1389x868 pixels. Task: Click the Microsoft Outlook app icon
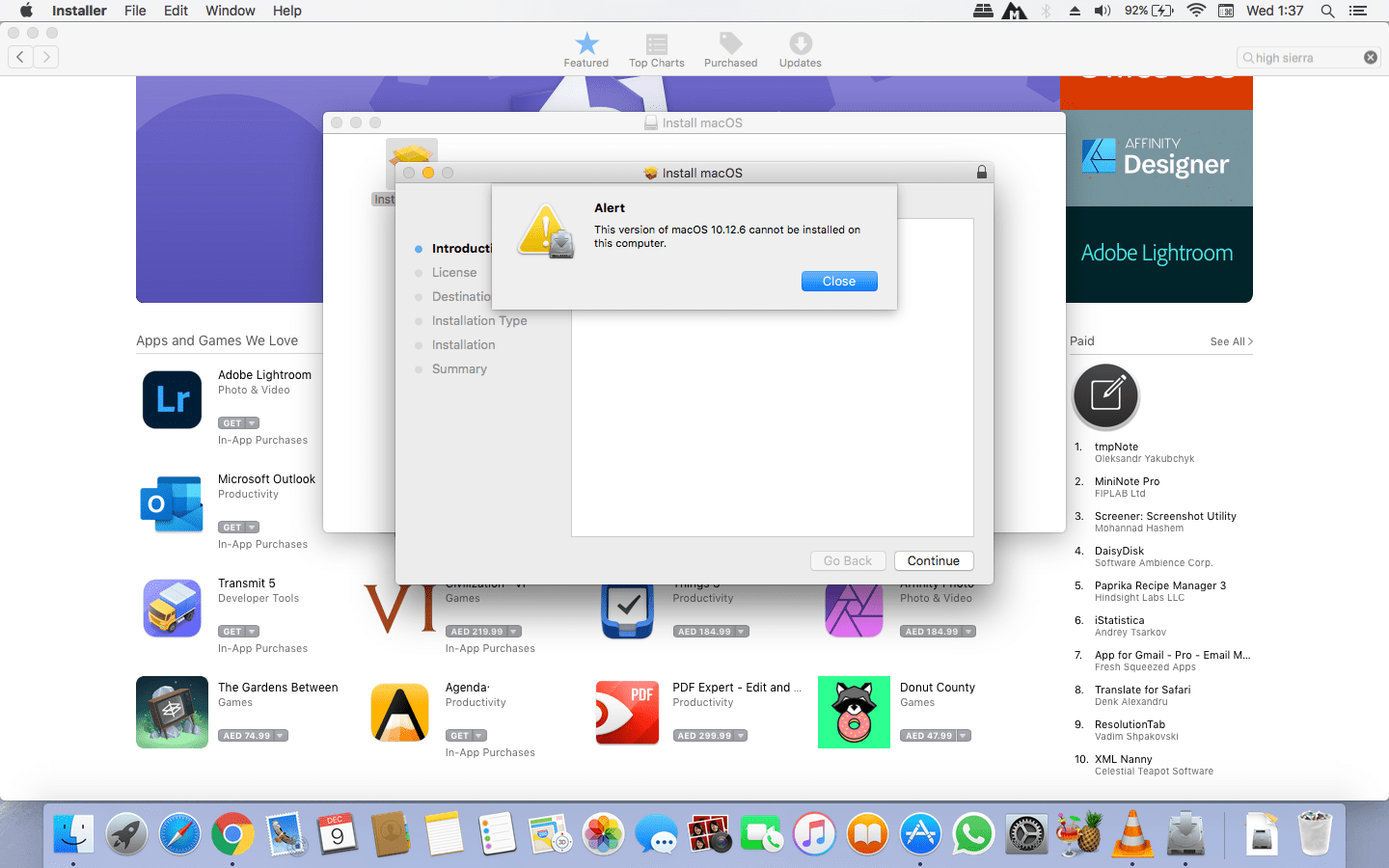172,503
